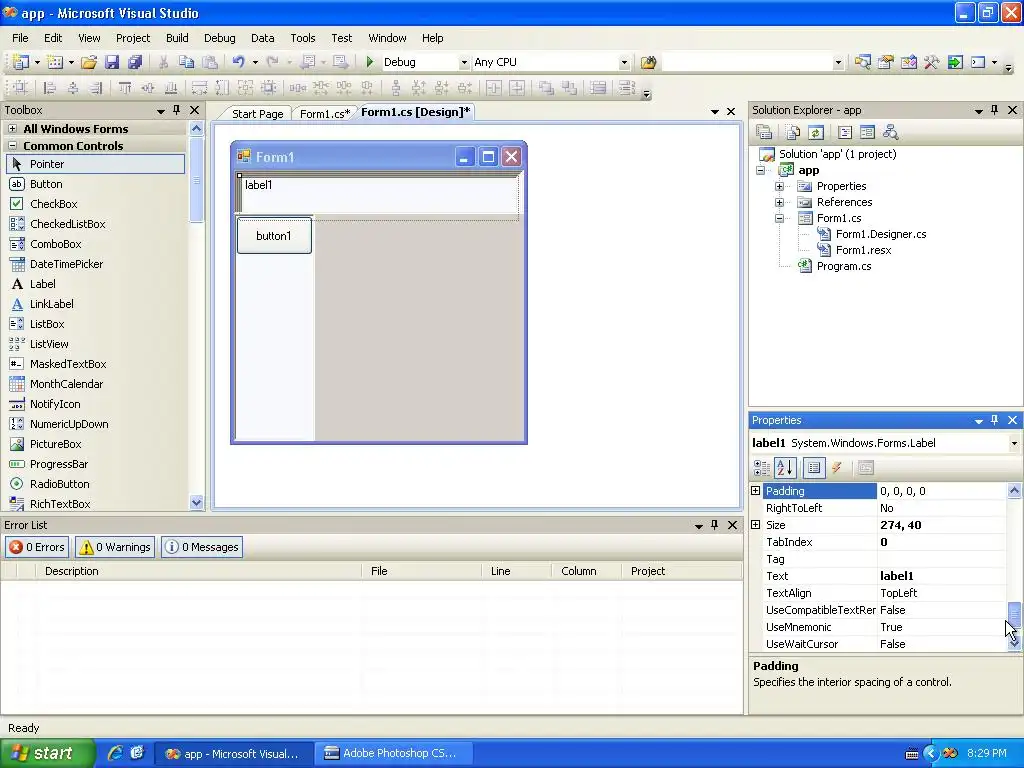Image resolution: width=1024 pixels, height=768 pixels.
Task: Click the Alphabetical sort icon in Properties
Action: click(x=785, y=468)
